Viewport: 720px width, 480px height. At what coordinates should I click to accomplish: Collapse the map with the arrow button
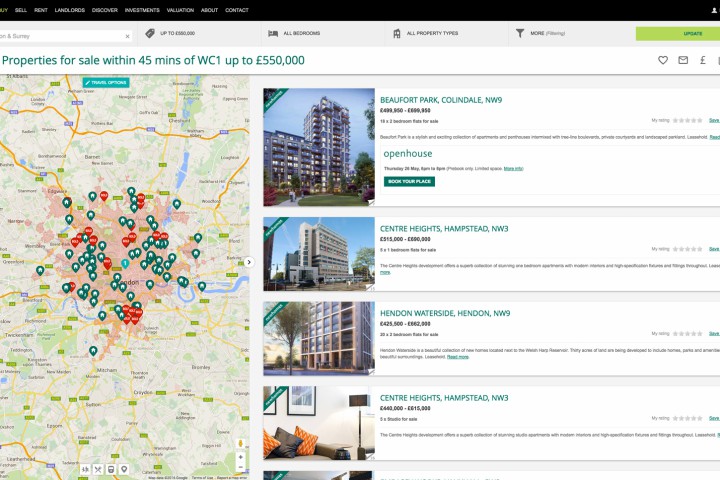tap(249, 262)
